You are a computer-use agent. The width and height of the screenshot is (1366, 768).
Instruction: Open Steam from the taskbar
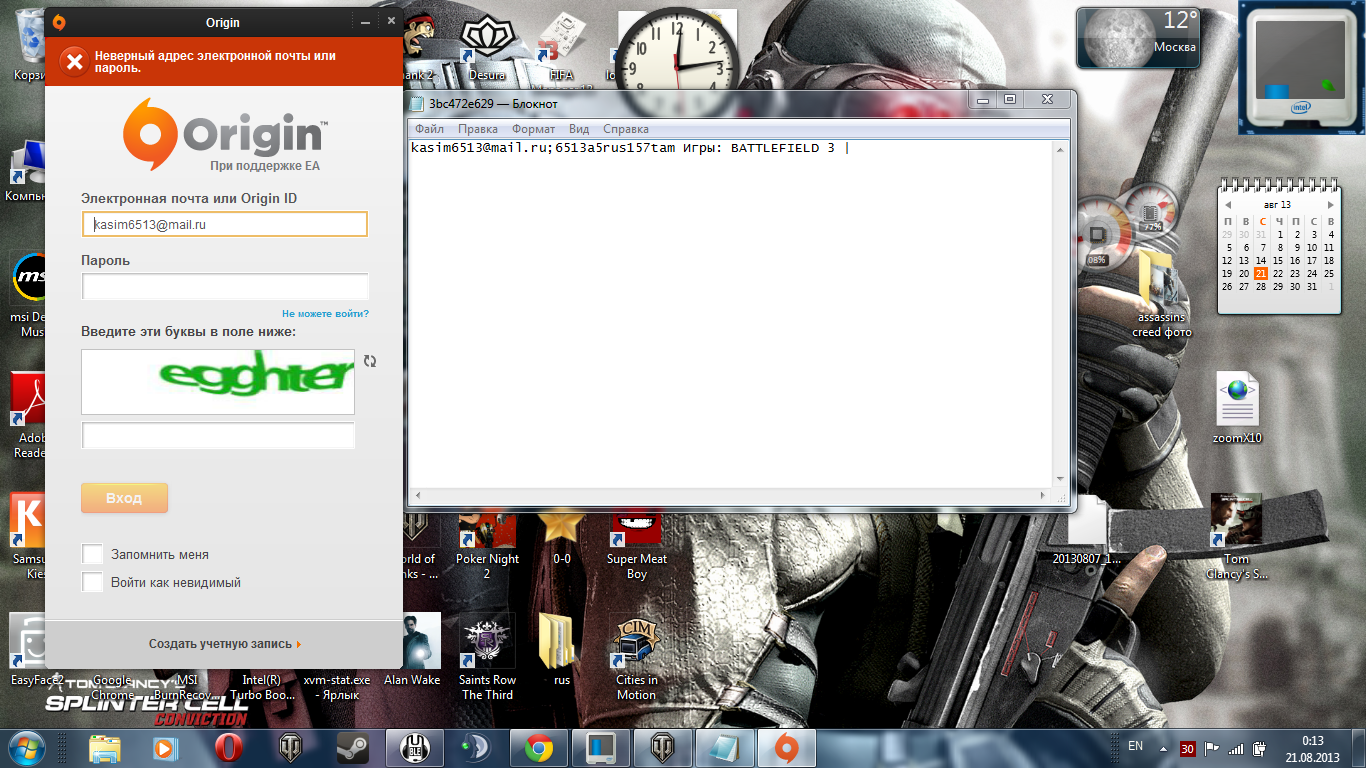point(351,748)
